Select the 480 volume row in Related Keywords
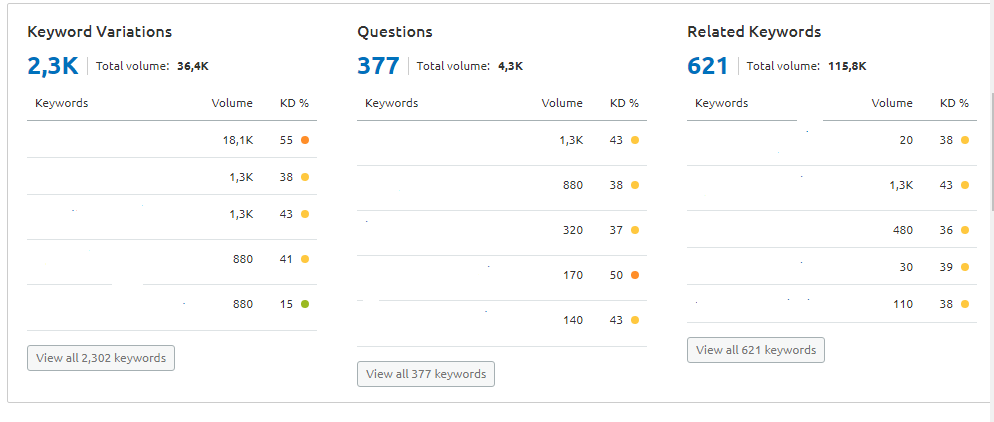This screenshot has width=994, height=422. pos(832,229)
